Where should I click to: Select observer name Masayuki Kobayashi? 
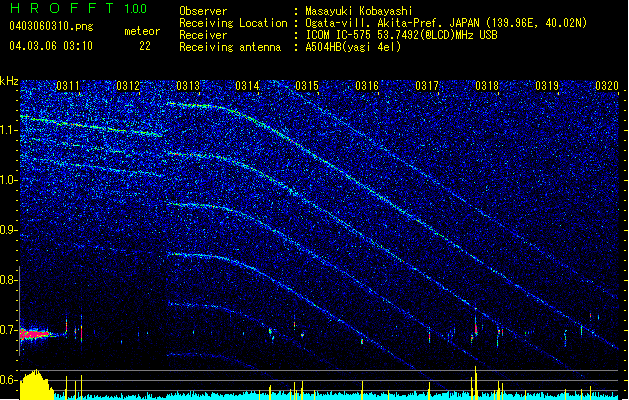click(x=358, y=11)
